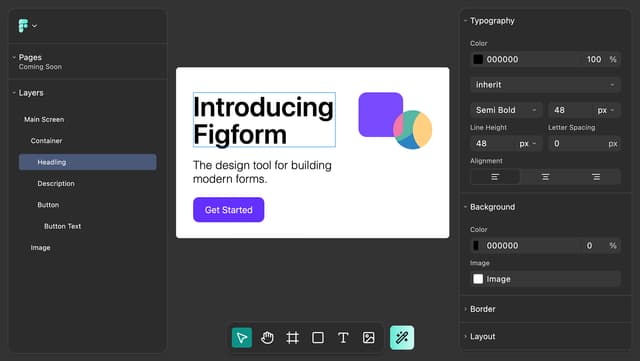The height and width of the screenshot is (361, 640).
Task: Click the white background Image swatch
Action: 478,279
